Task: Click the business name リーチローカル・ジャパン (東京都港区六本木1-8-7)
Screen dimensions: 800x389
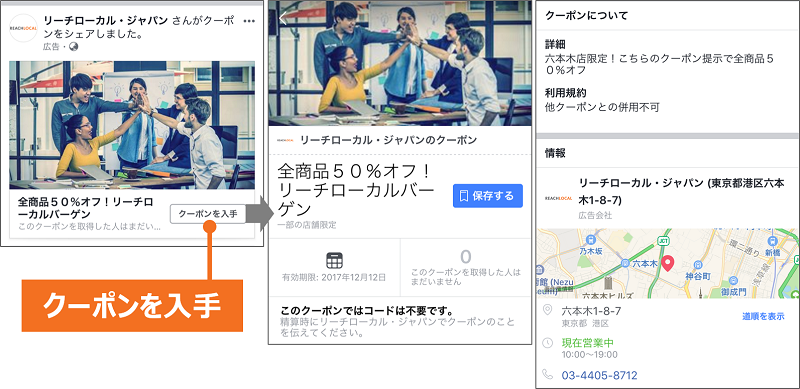Action: (682, 192)
